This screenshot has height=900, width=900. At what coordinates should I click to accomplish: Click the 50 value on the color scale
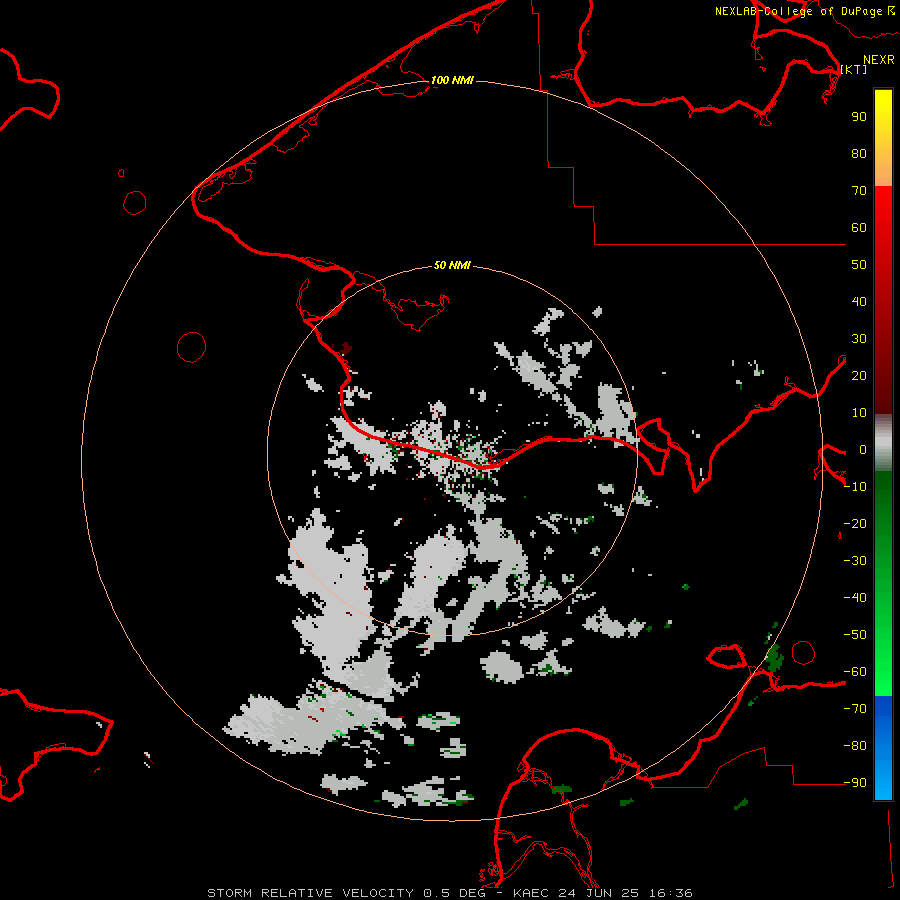point(859,265)
